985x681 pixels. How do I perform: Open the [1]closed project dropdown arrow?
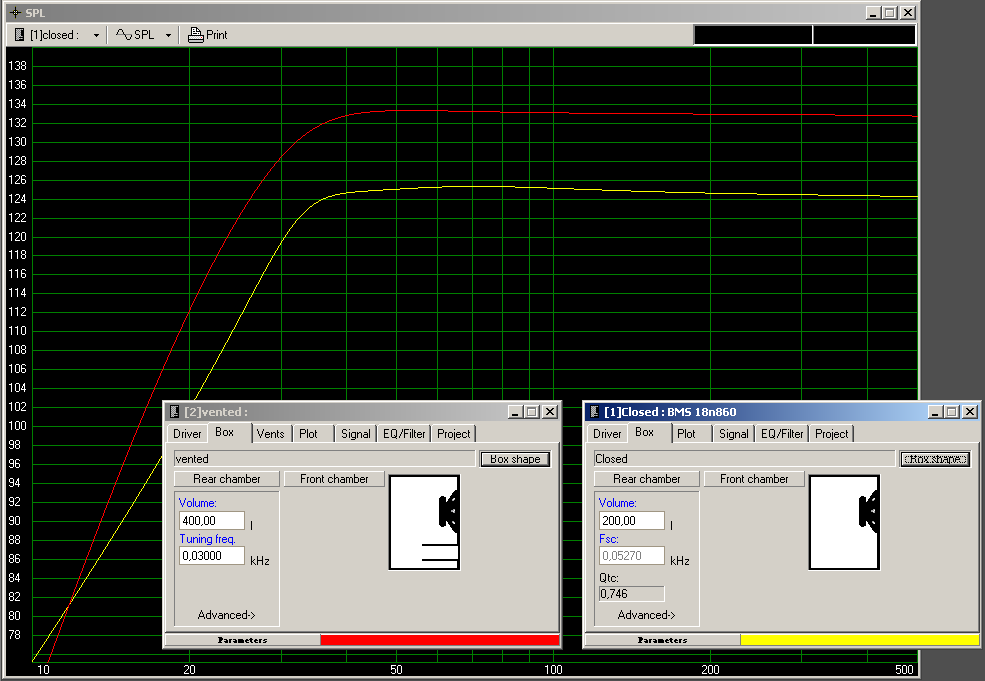[96, 35]
